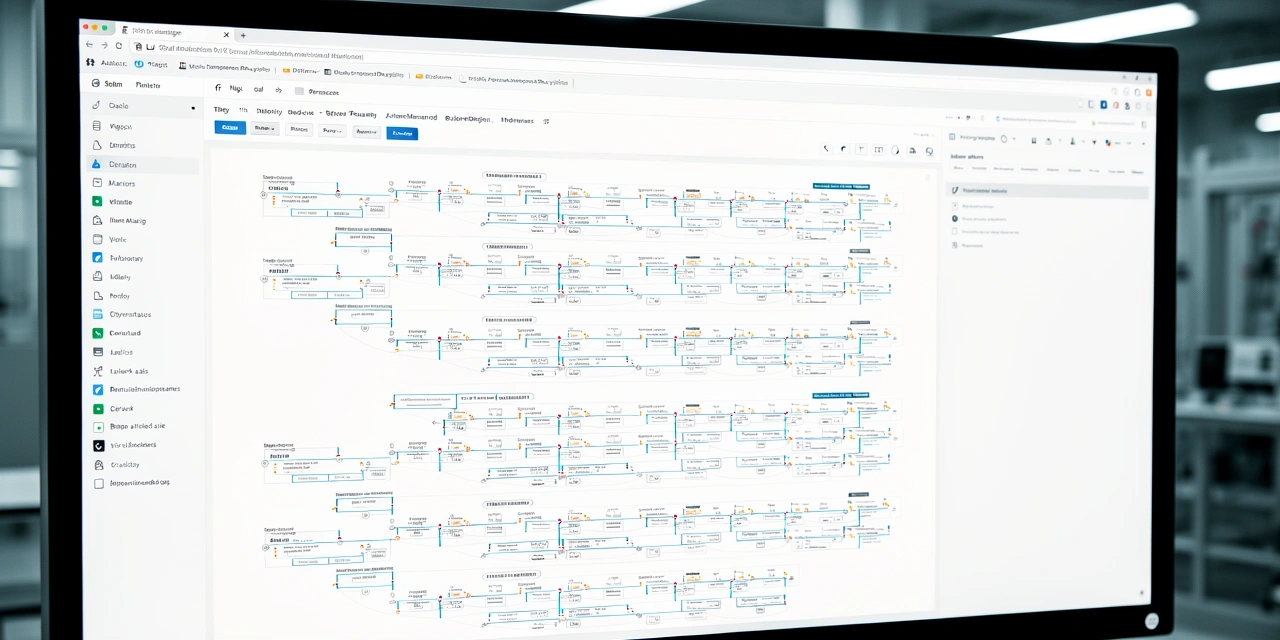Click the browser address bar

300,48
